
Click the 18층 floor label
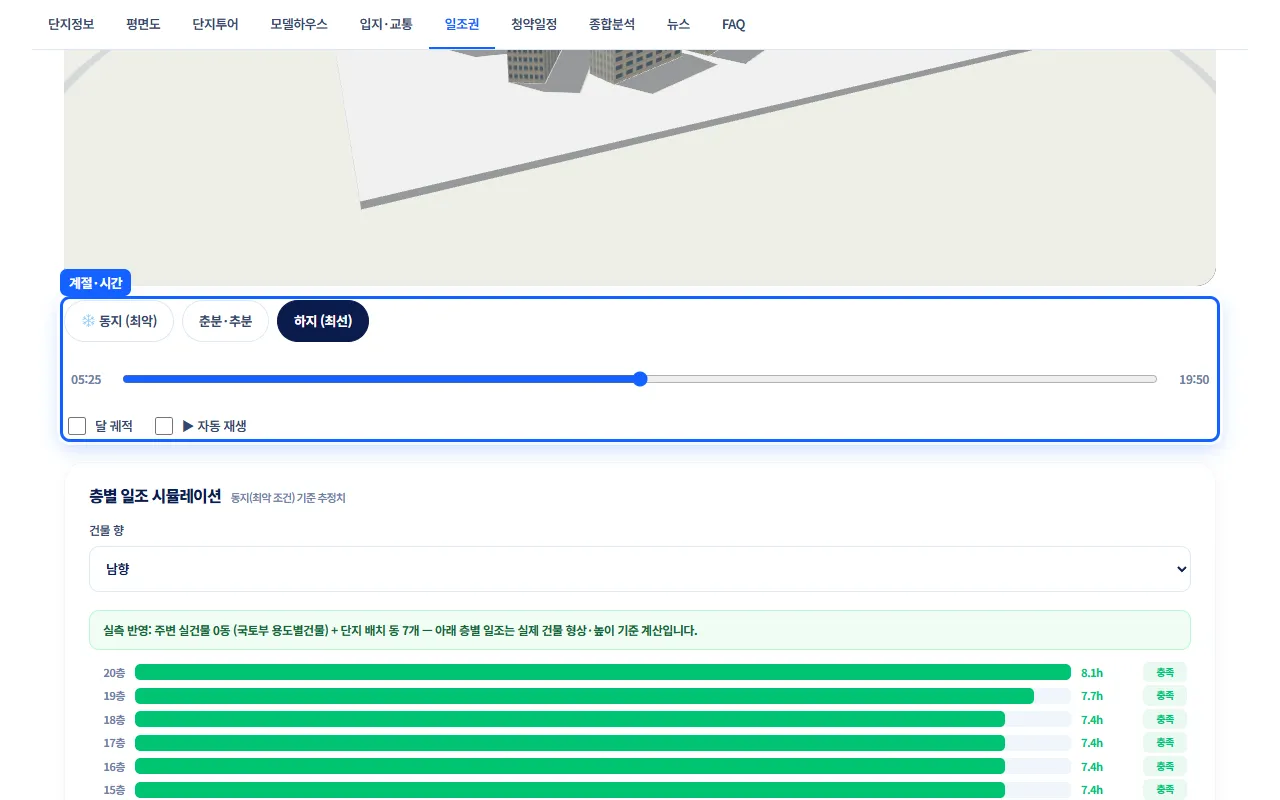pyautogui.click(x=114, y=720)
